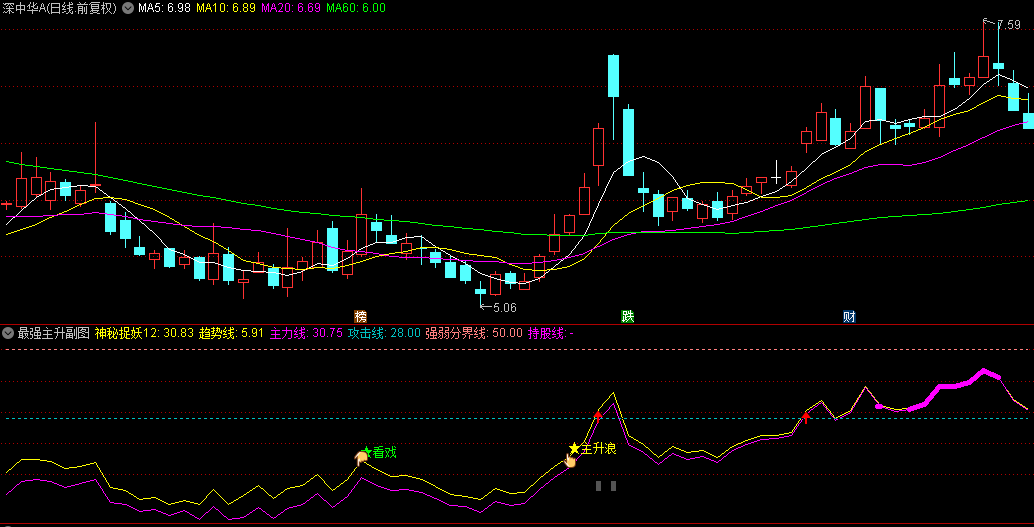Click the orange 榜 event marker
Viewport: 1034px width, 527px height.
tap(360, 317)
